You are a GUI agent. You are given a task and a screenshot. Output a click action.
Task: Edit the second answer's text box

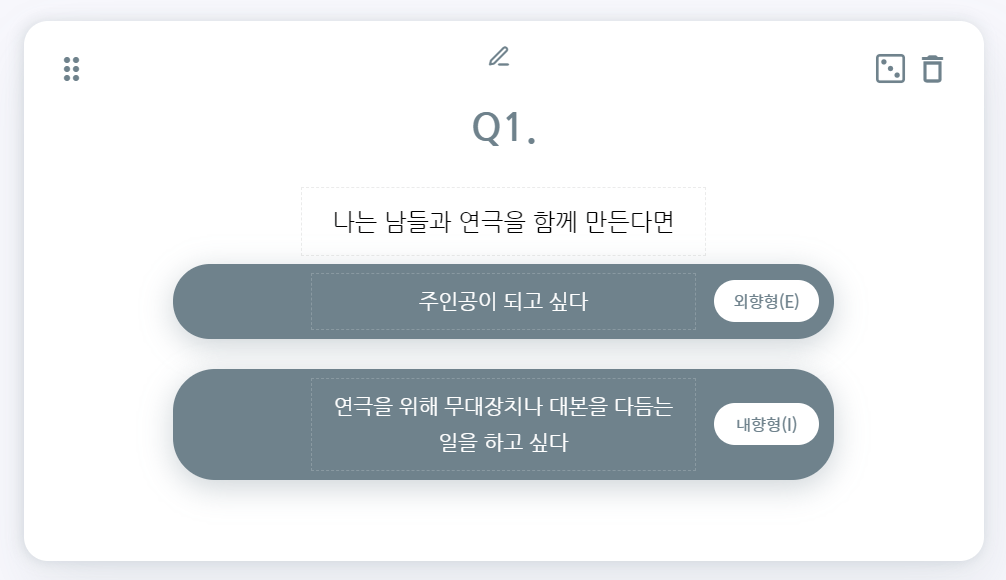[x=503, y=424]
